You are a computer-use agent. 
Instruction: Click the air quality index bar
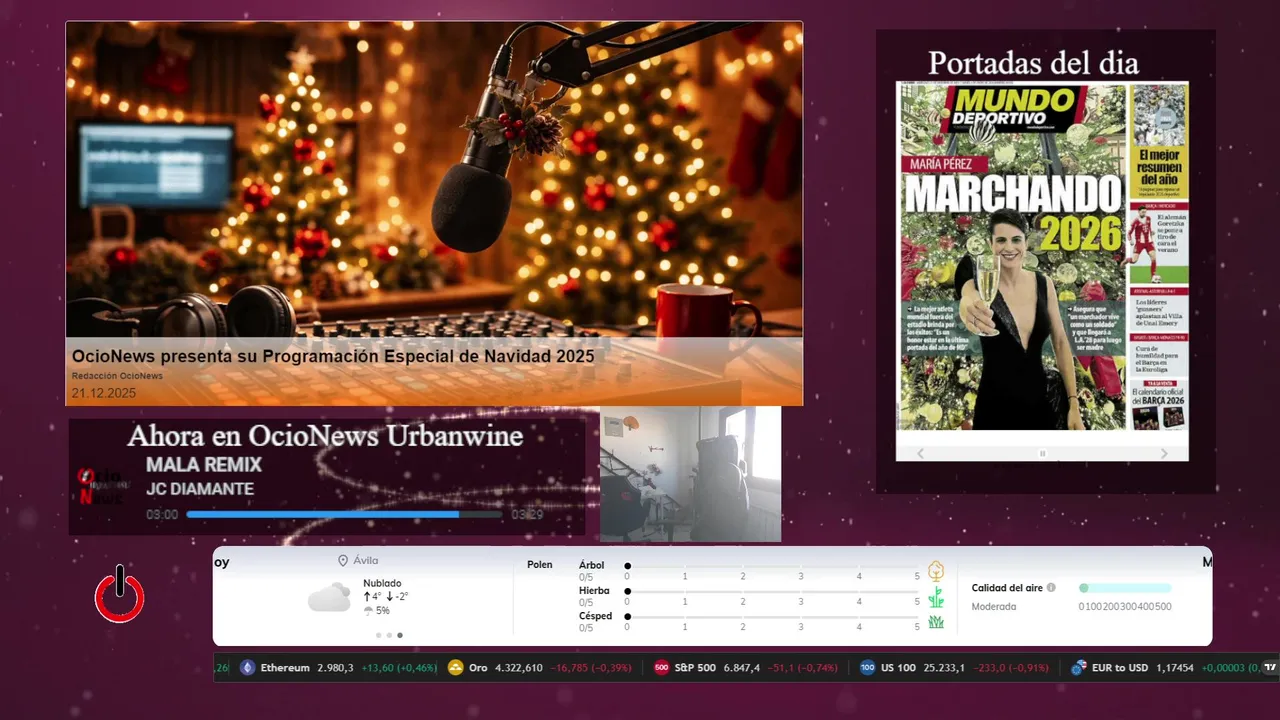pos(1125,588)
